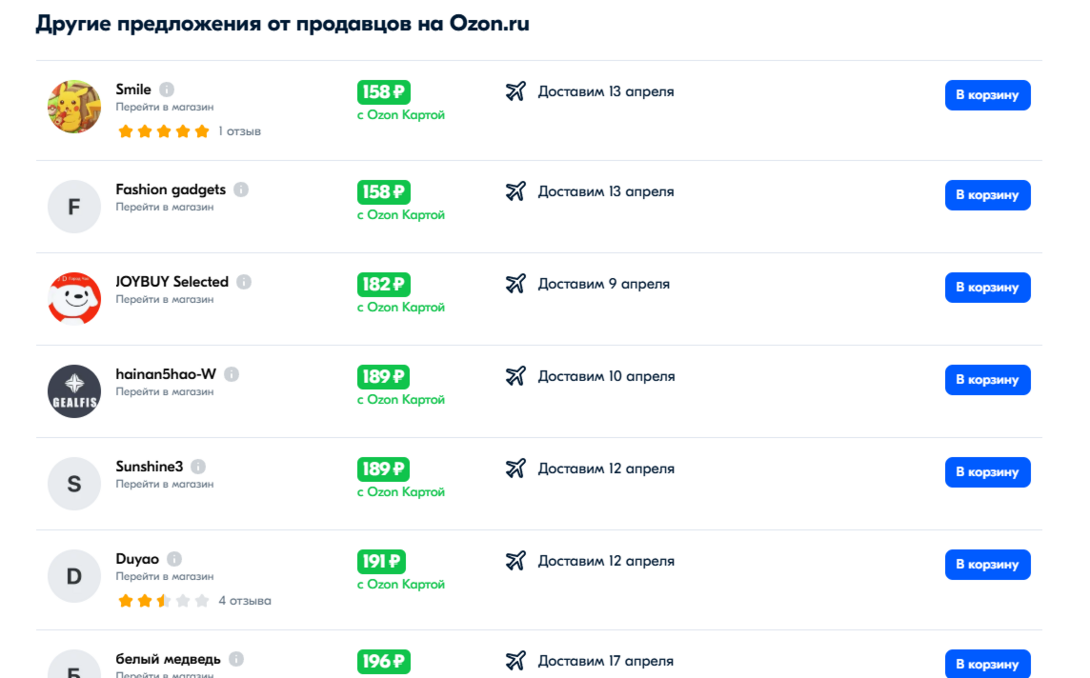
Task: Click airplane delivery icon in Smile row
Action: pyautogui.click(x=516, y=92)
